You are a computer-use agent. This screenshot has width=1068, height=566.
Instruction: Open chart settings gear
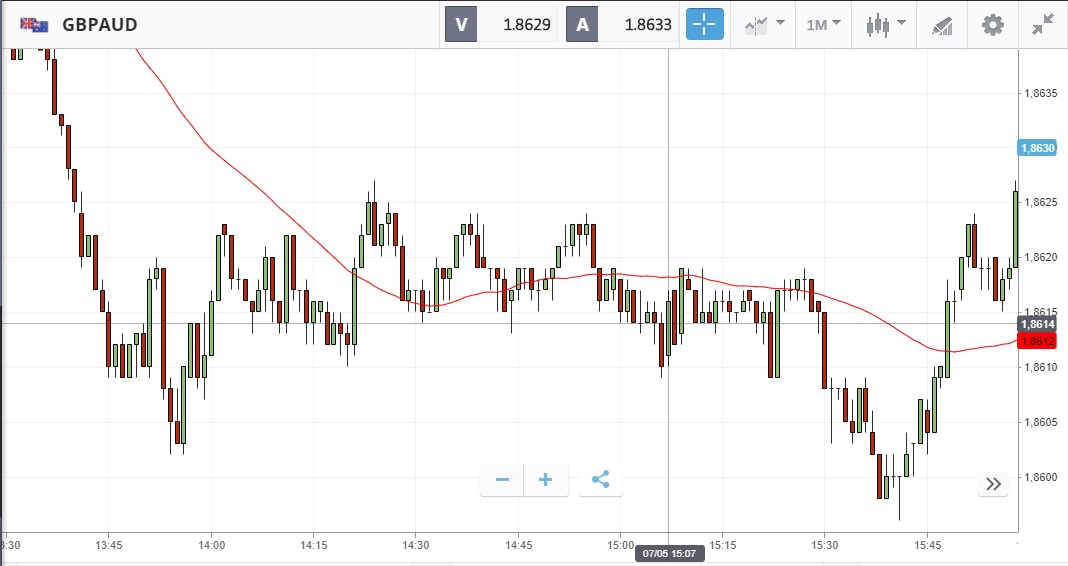point(992,24)
